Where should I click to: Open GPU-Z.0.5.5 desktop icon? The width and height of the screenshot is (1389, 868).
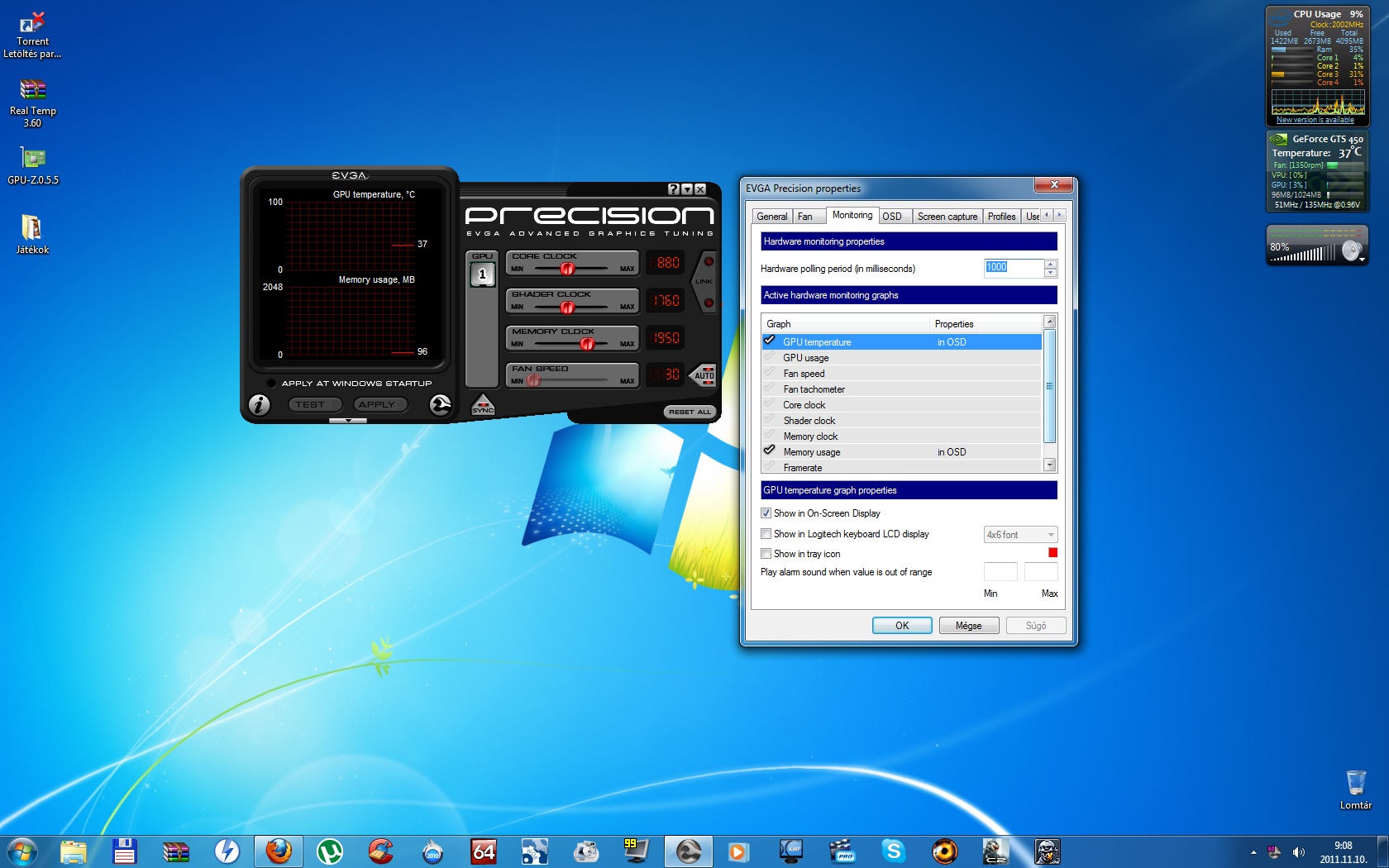tap(33, 165)
